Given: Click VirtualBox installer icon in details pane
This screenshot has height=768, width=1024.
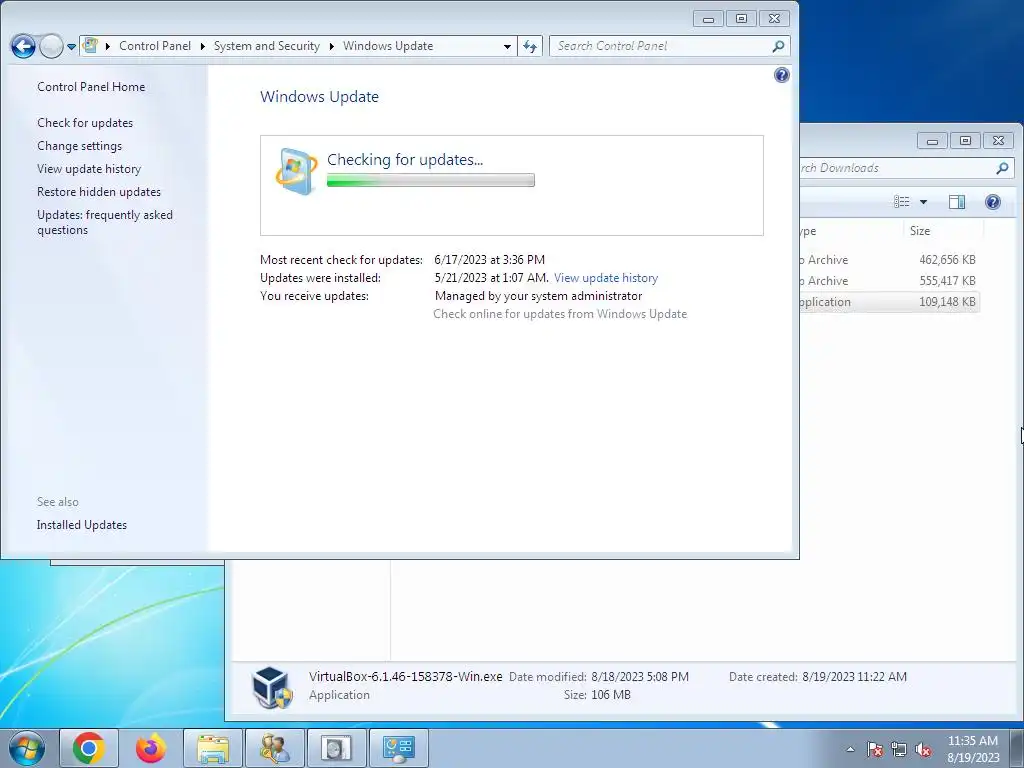Looking at the screenshot, I should pyautogui.click(x=272, y=688).
